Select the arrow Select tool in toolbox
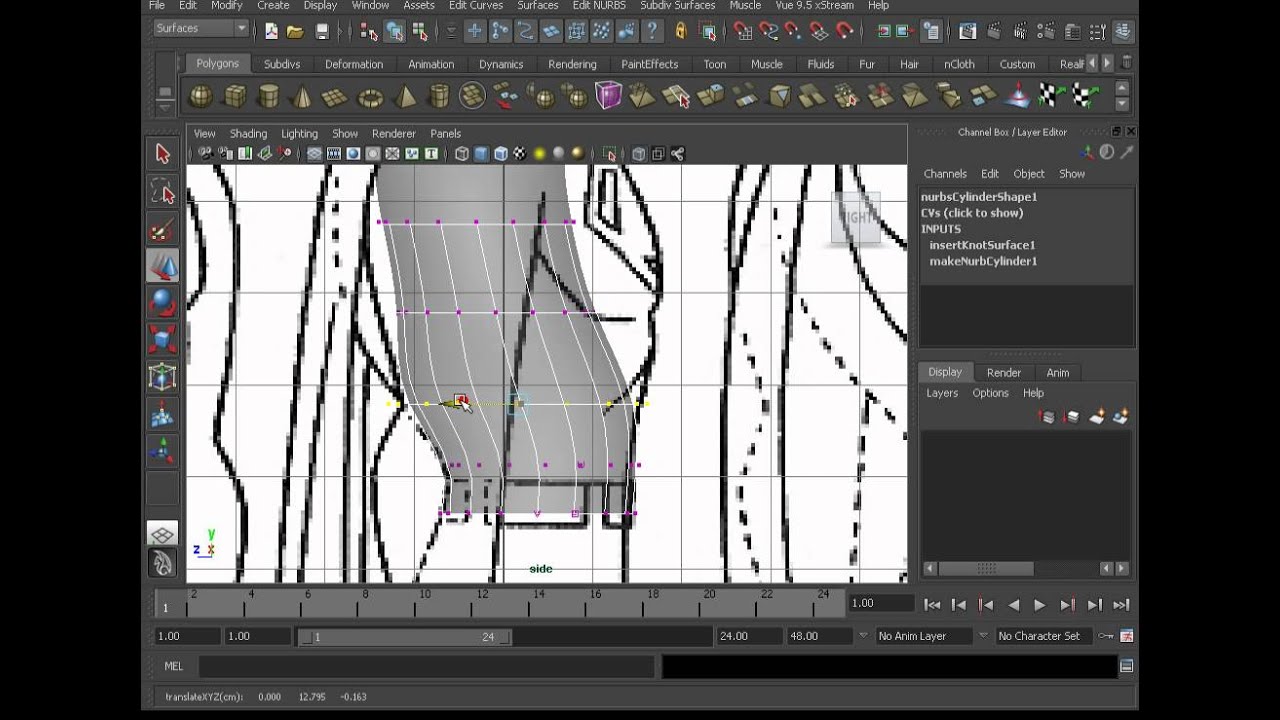 coord(162,153)
